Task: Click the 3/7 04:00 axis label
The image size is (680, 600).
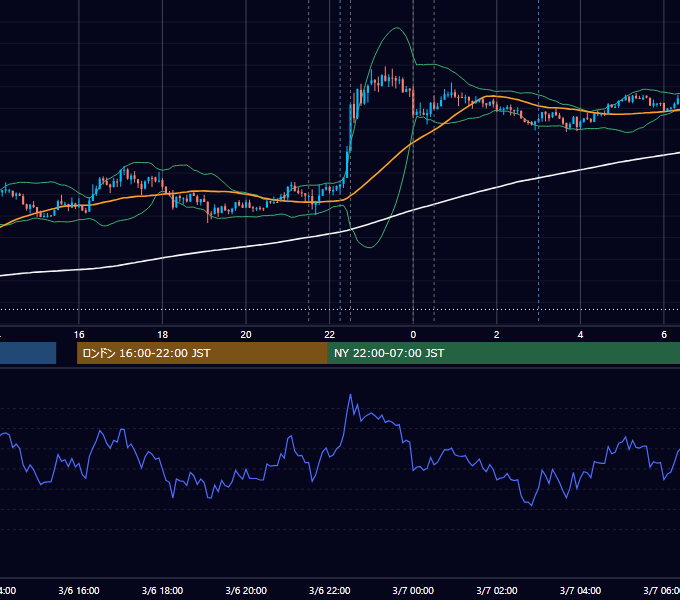Action: tap(580, 590)
